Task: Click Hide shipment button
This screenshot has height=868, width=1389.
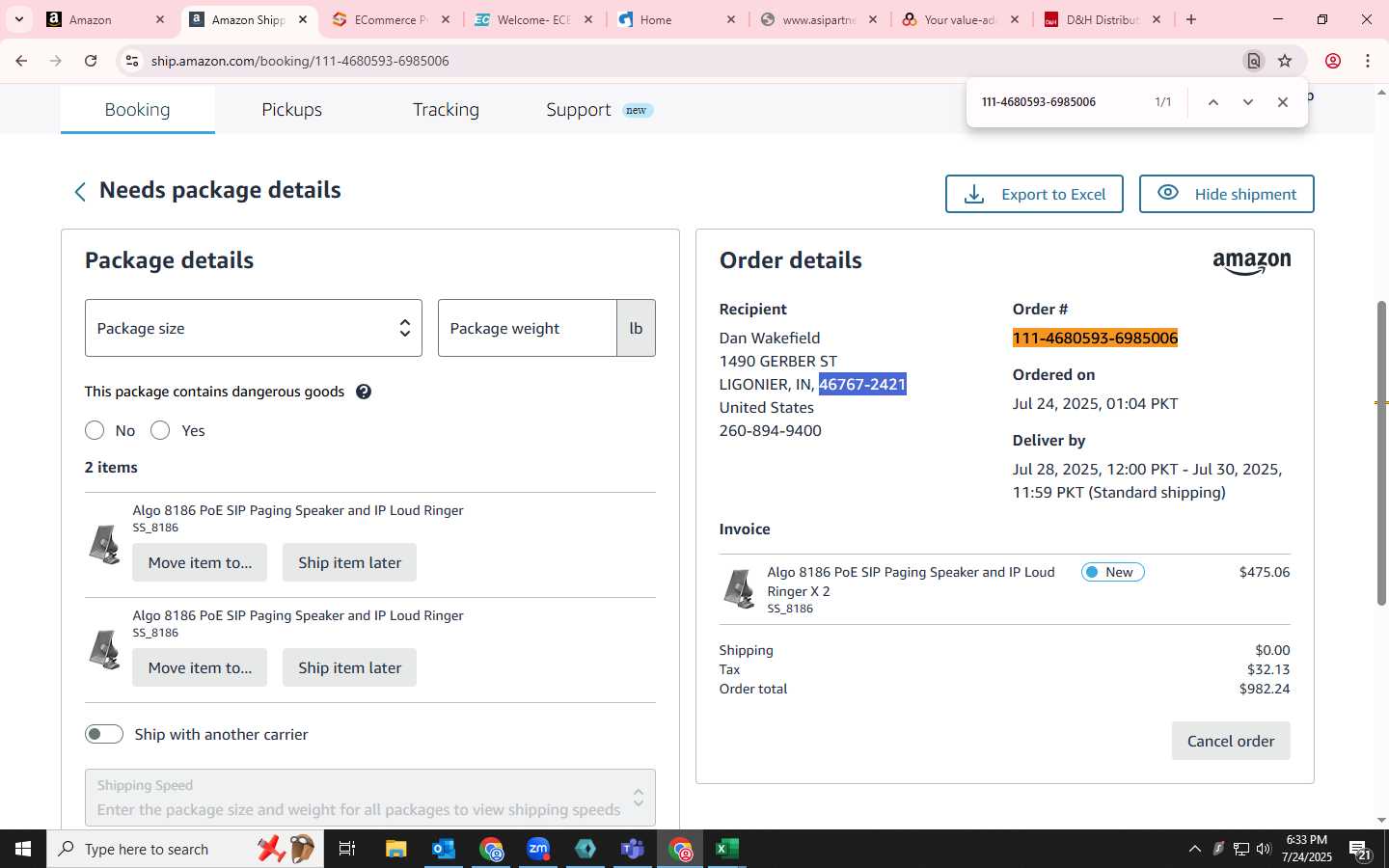Action: coord(1227,194)
